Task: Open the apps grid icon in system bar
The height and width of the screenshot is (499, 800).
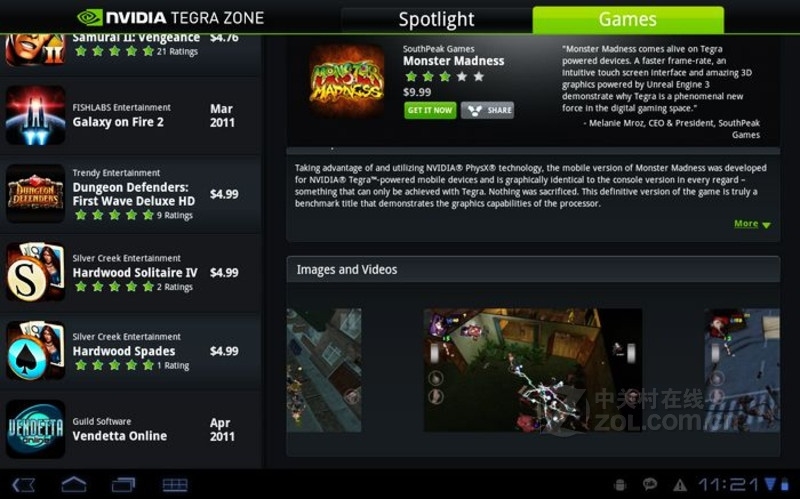Action: point(175,485)
